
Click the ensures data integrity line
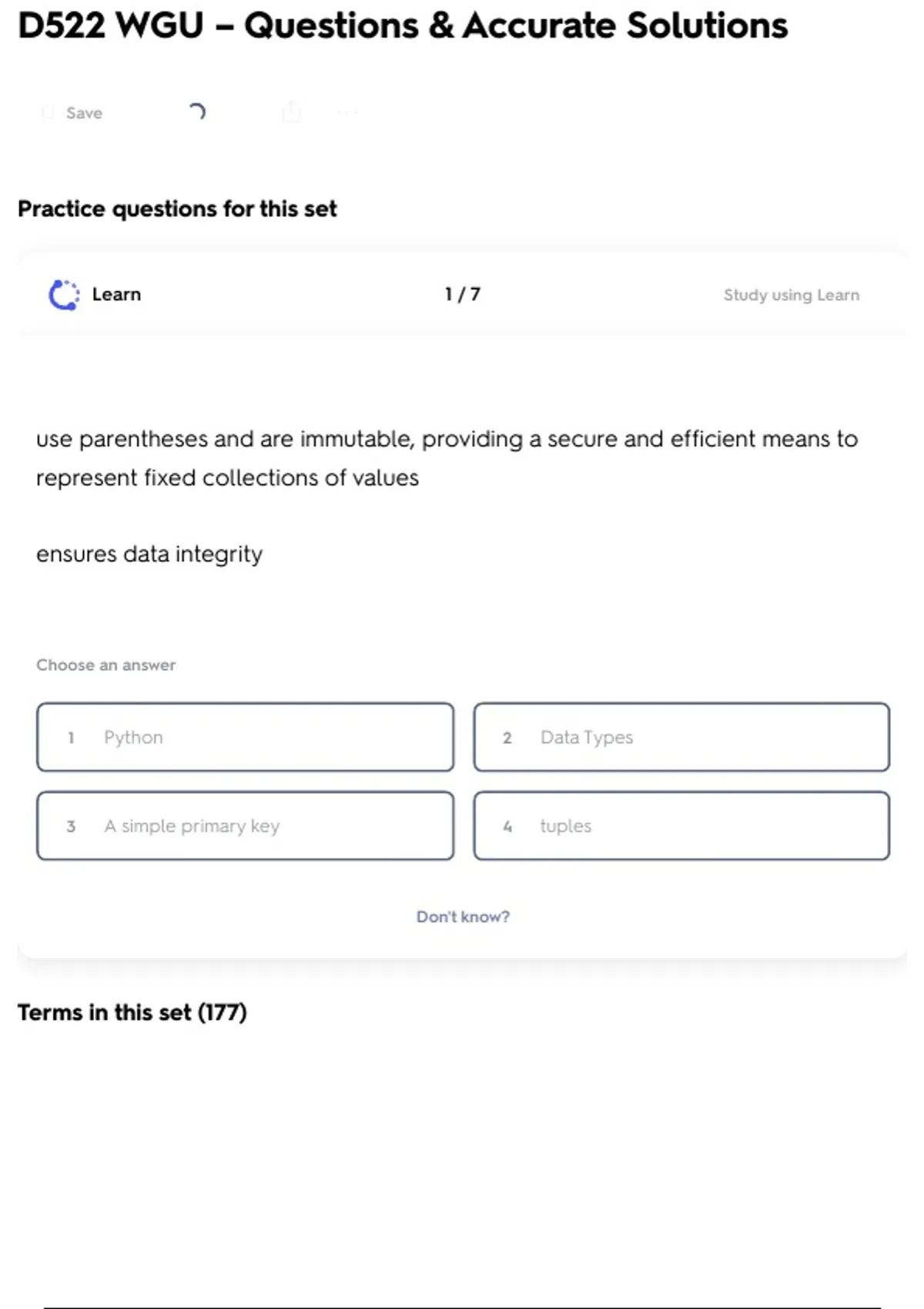(x=149, y=554)
